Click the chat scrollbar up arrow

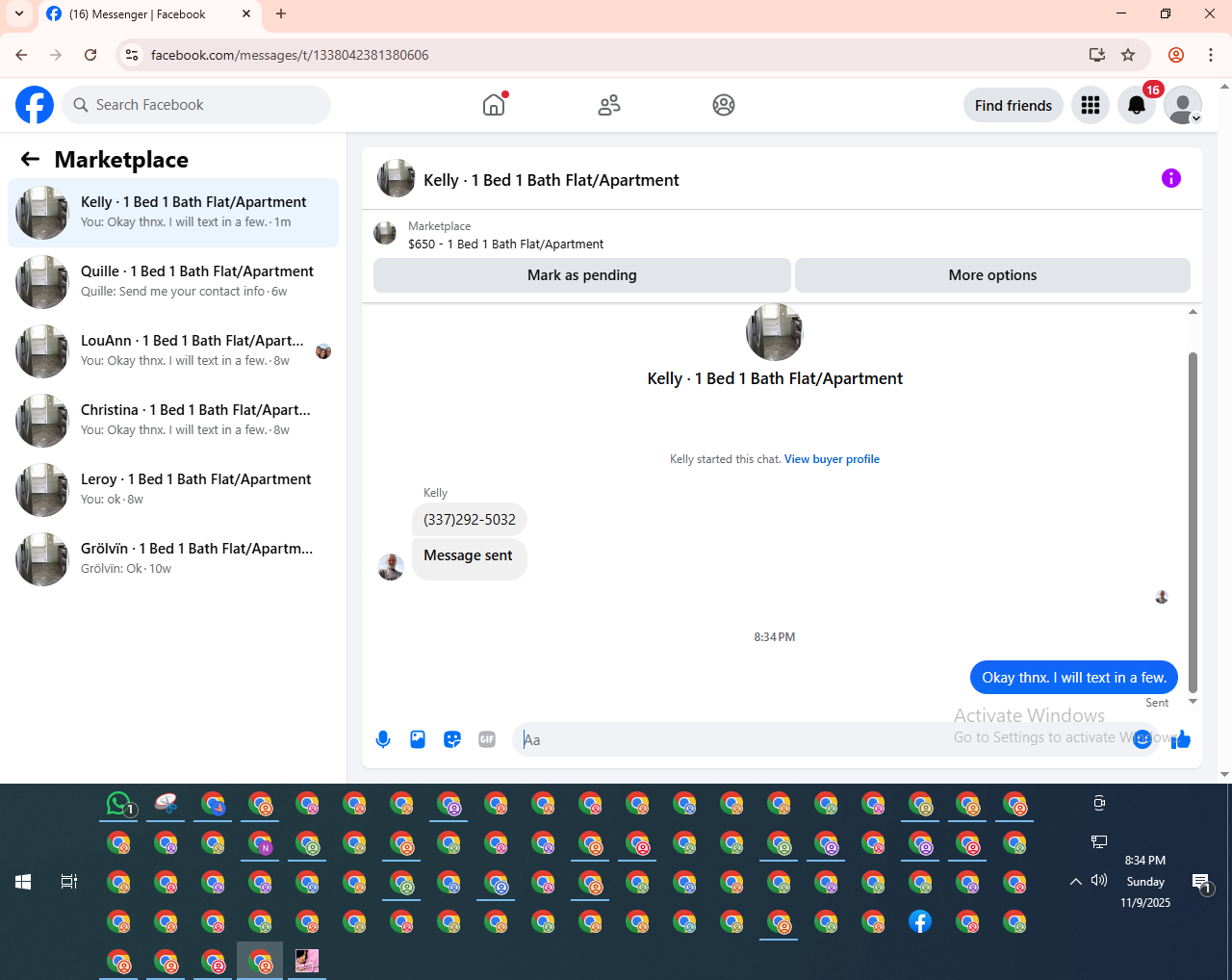(x=1193, y=312)
